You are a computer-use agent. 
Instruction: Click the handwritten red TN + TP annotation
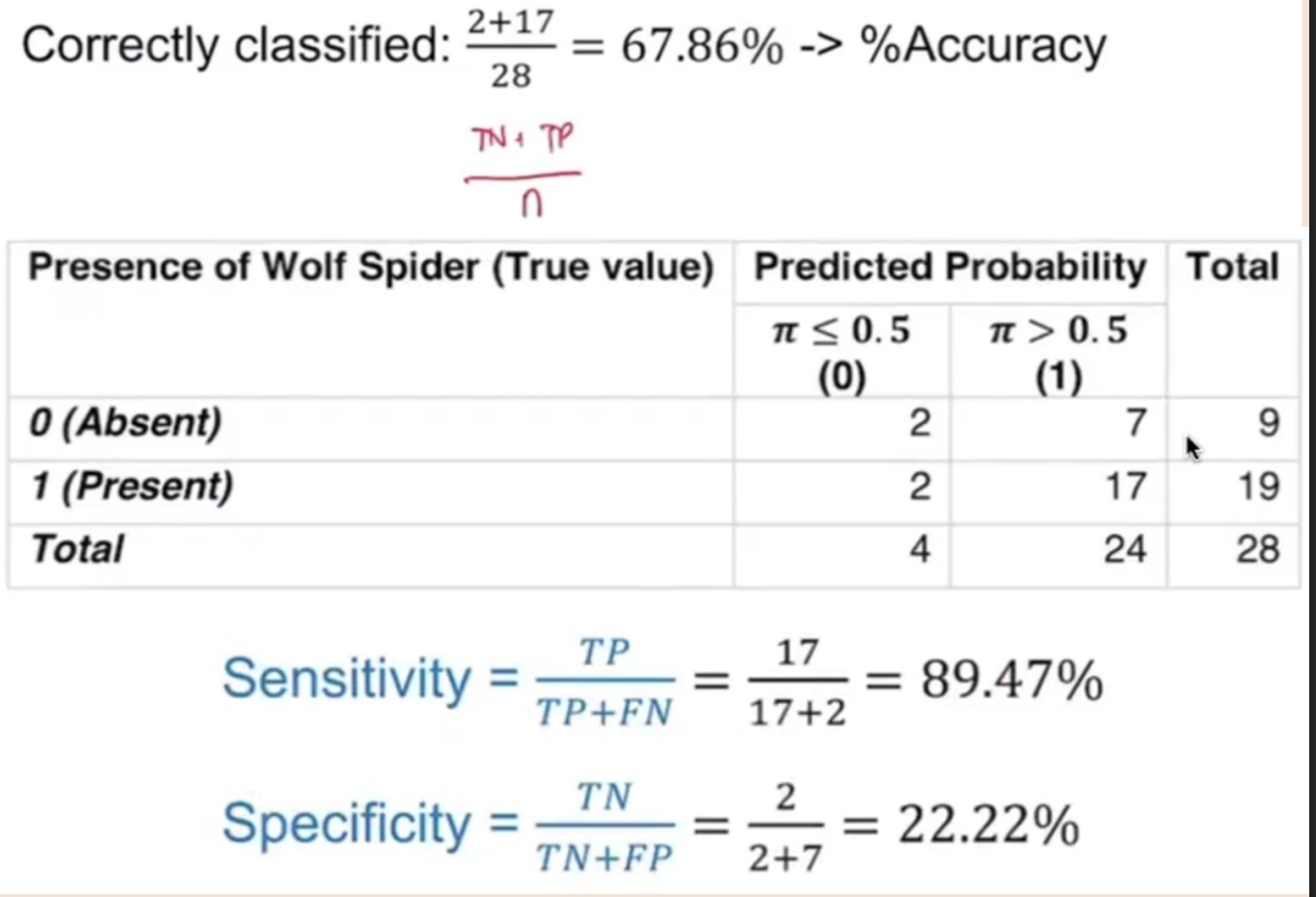tap(524, 139)
